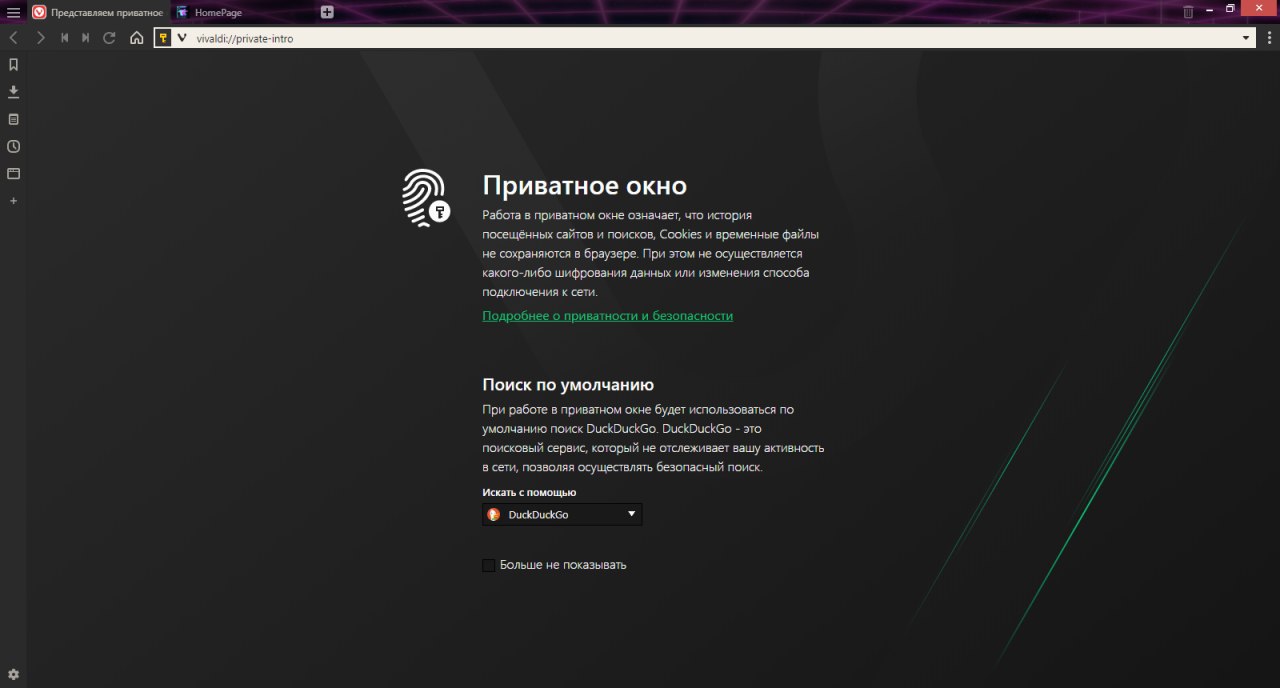This screenshot has height=688, width=1280.
Task: Open the Window side panel
Action: [14, 173]
